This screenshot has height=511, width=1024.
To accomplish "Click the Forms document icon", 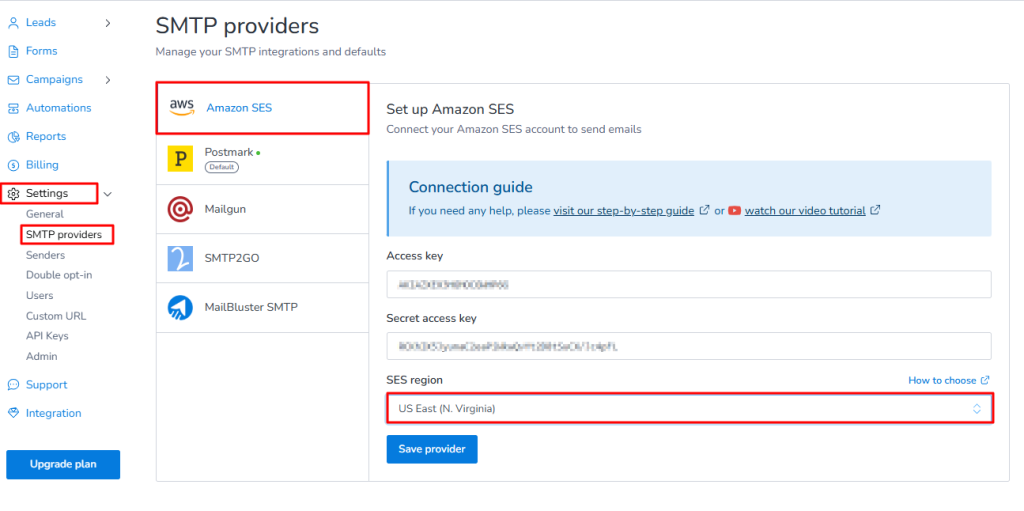I will pyautogui.click(x=13, y=51).
